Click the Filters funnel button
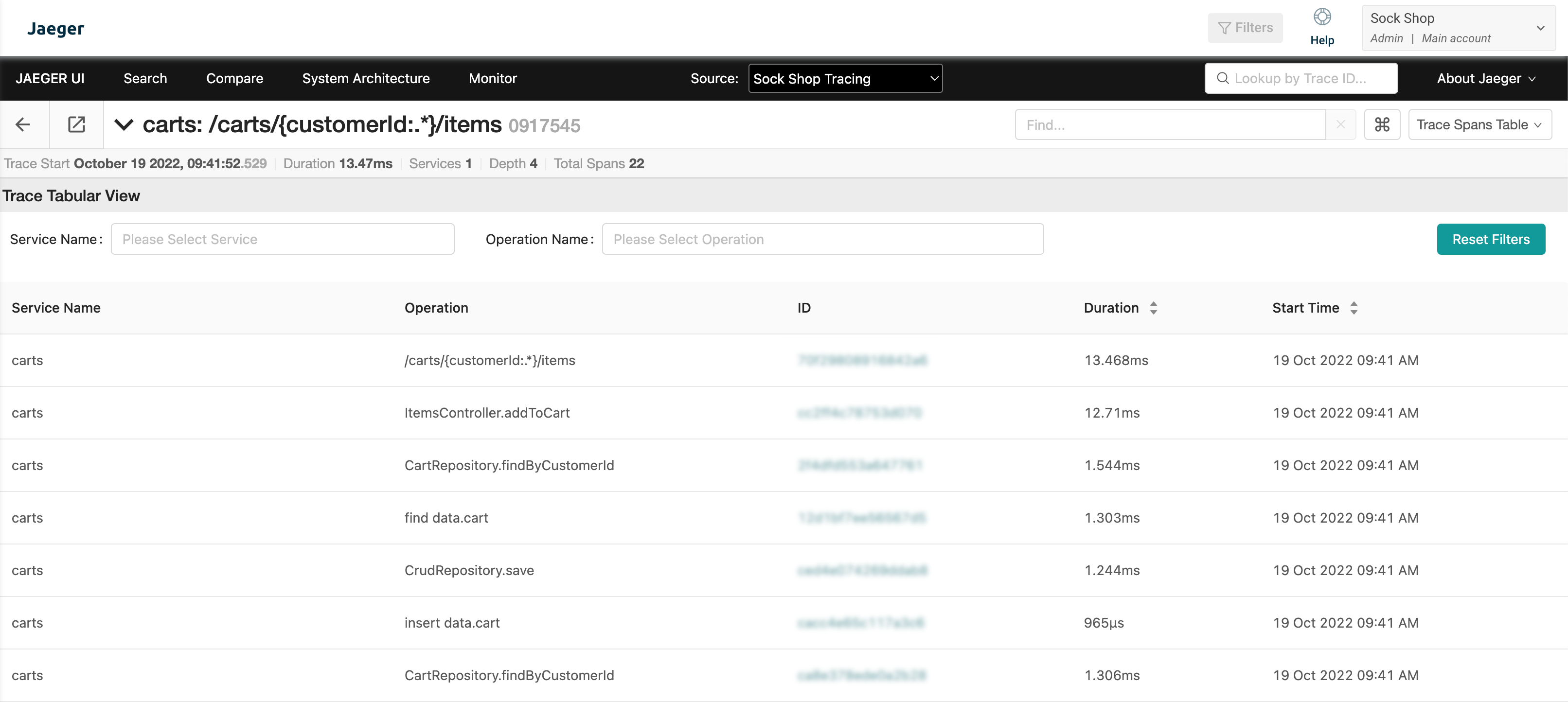This screenshot has width=1568, height=702. coord(1245,28)
